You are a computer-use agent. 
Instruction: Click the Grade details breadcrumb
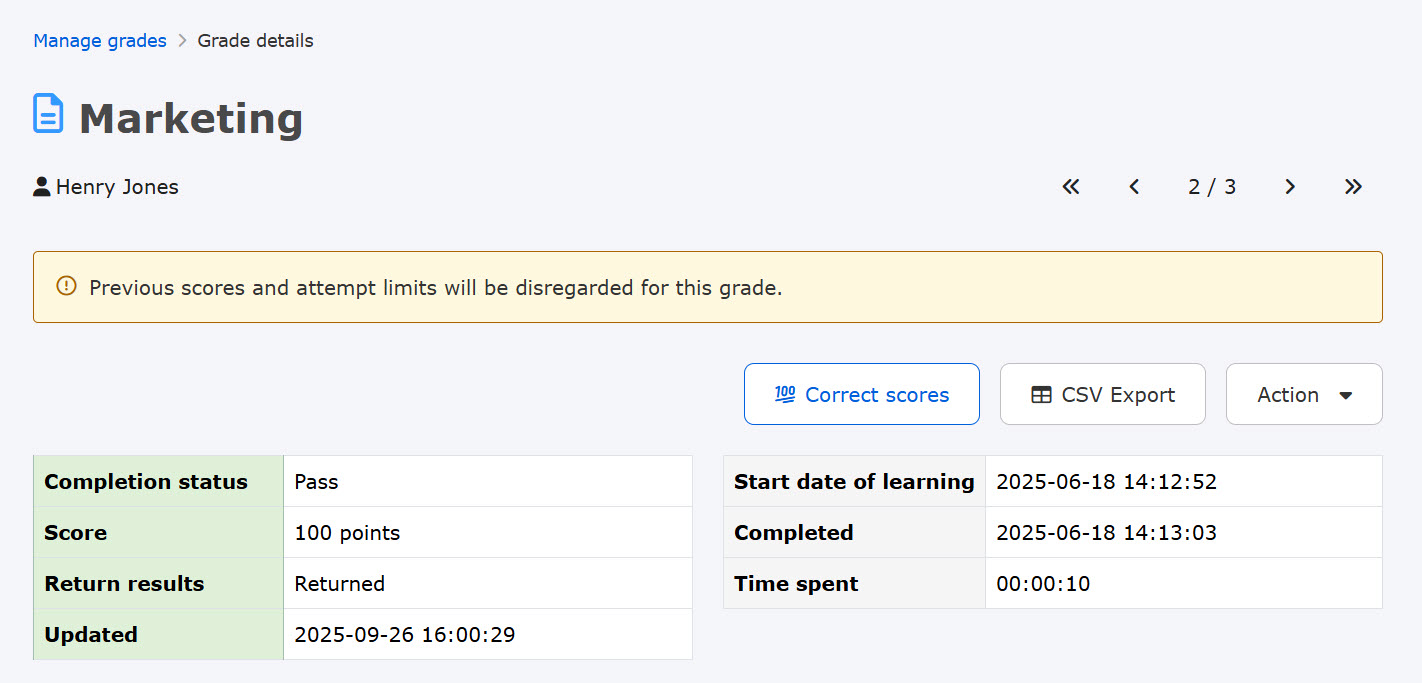tap(255, 41)
